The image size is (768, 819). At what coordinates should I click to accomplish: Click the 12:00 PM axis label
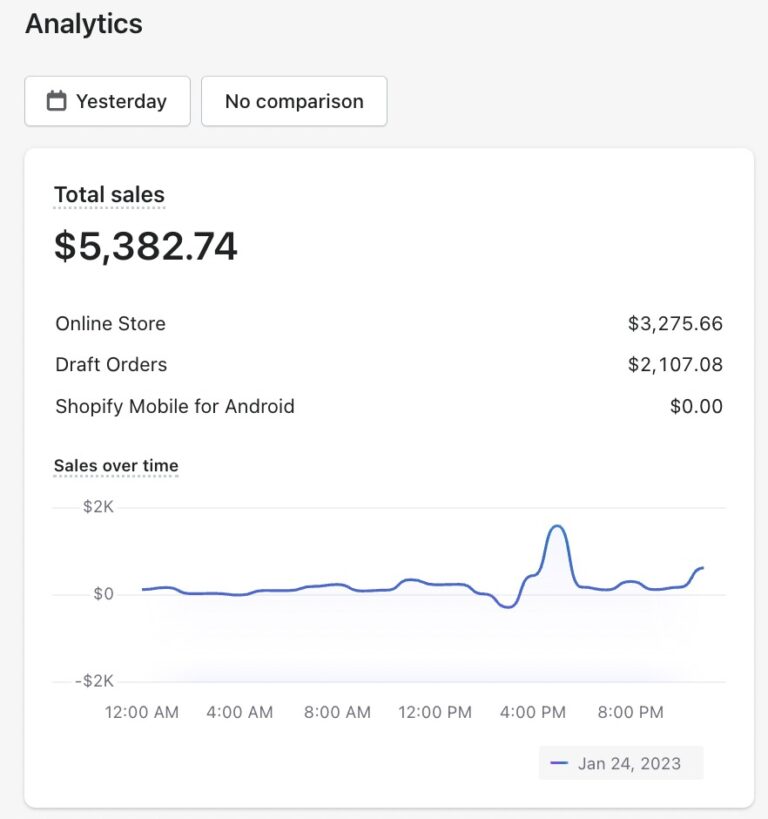point(435,712)
